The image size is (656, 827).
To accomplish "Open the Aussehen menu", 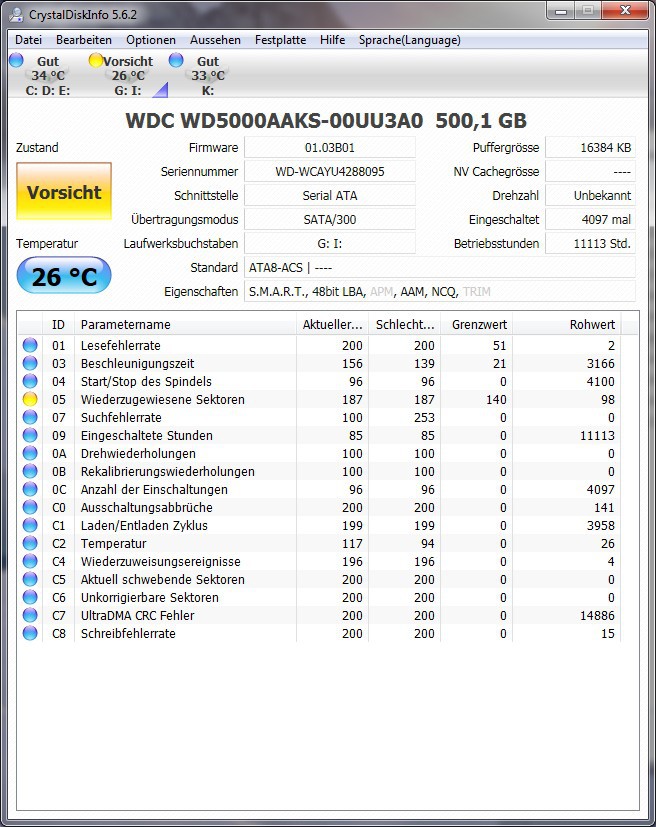I will click(215, 40).
